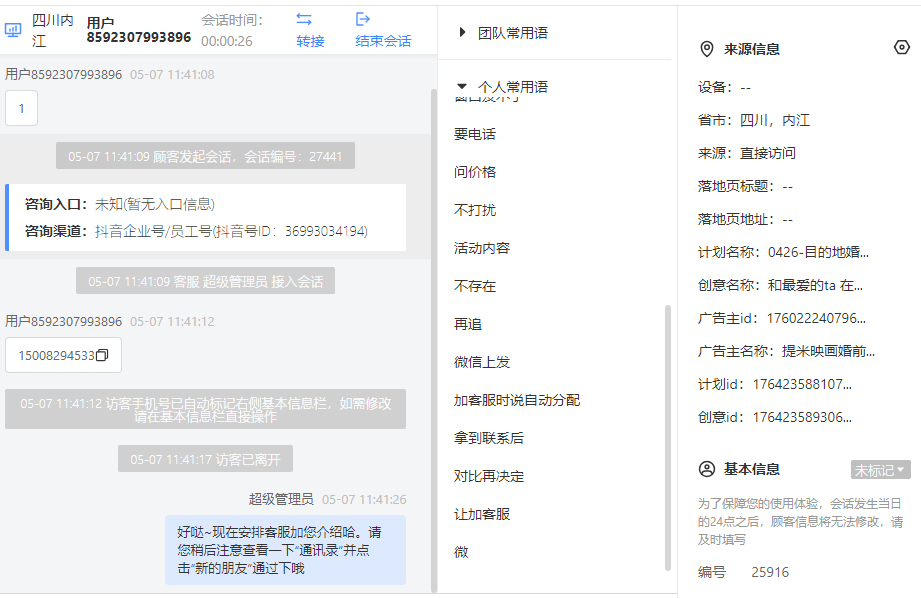The width and height of the screenshot is (921, 598).
Task: Click the 咨询渠道 抖音企业号 info line
Action: (196, 231)
